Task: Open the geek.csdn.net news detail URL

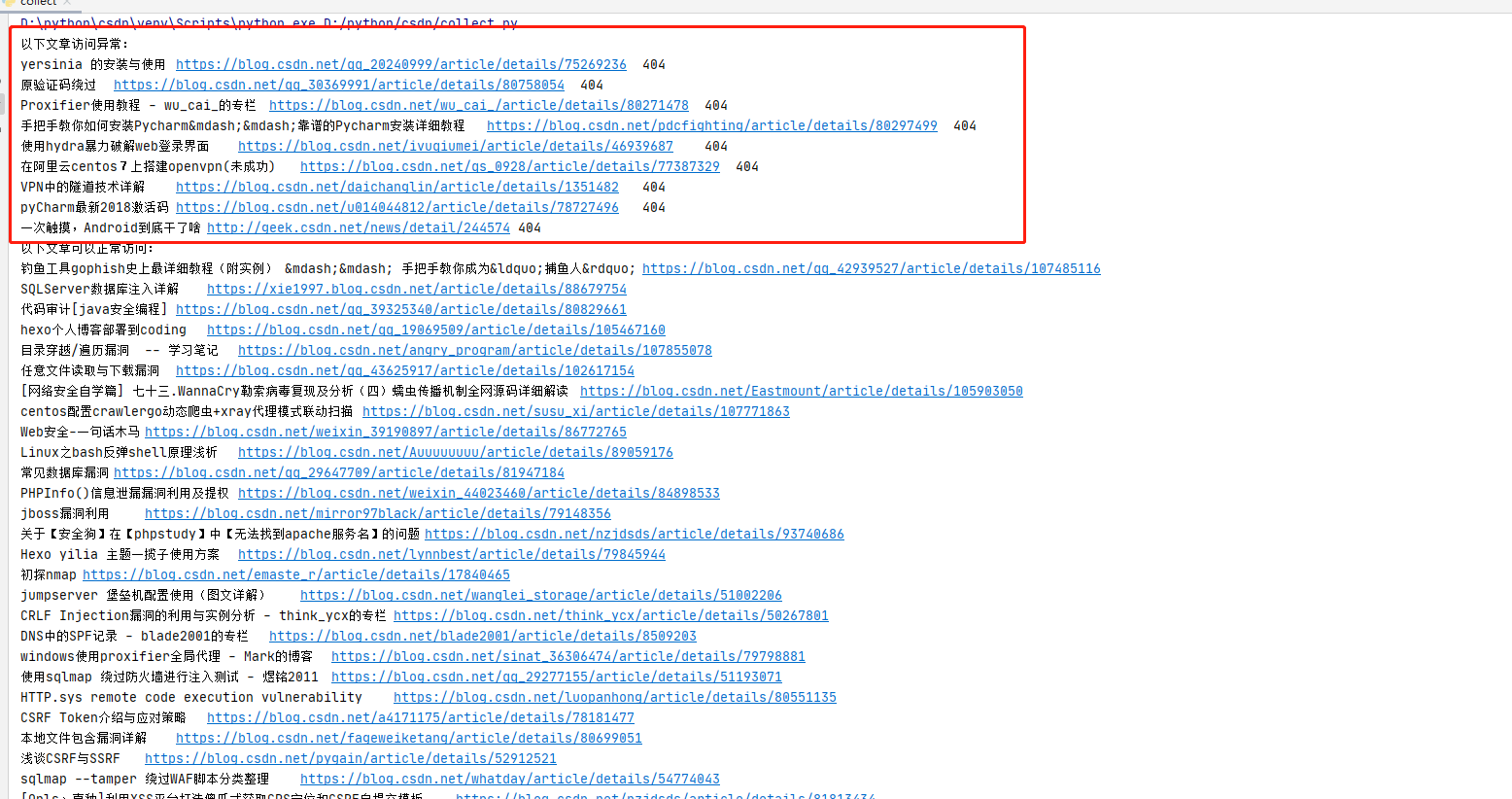Action: 359,227
